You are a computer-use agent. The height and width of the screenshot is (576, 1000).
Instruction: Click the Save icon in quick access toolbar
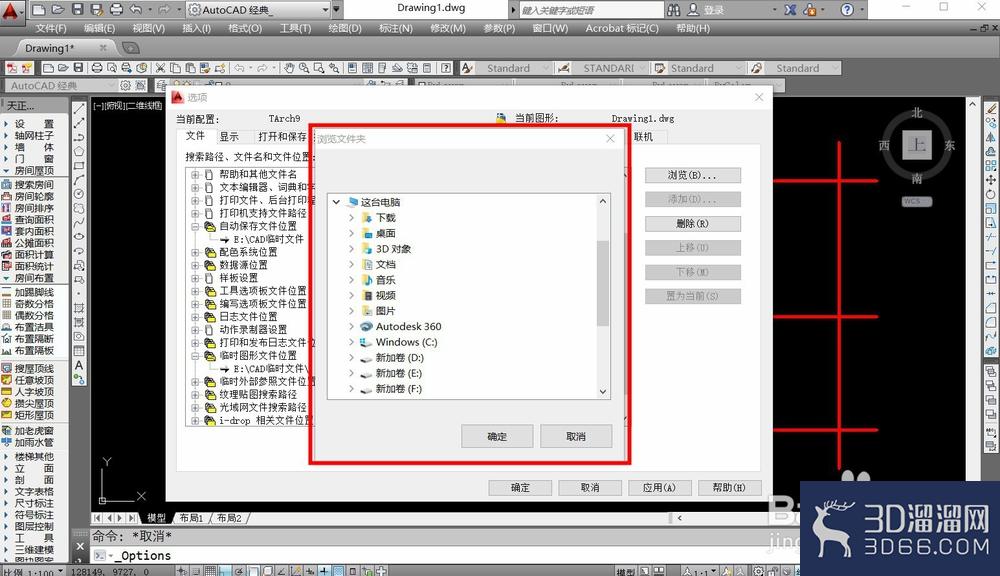click(77, 10)
